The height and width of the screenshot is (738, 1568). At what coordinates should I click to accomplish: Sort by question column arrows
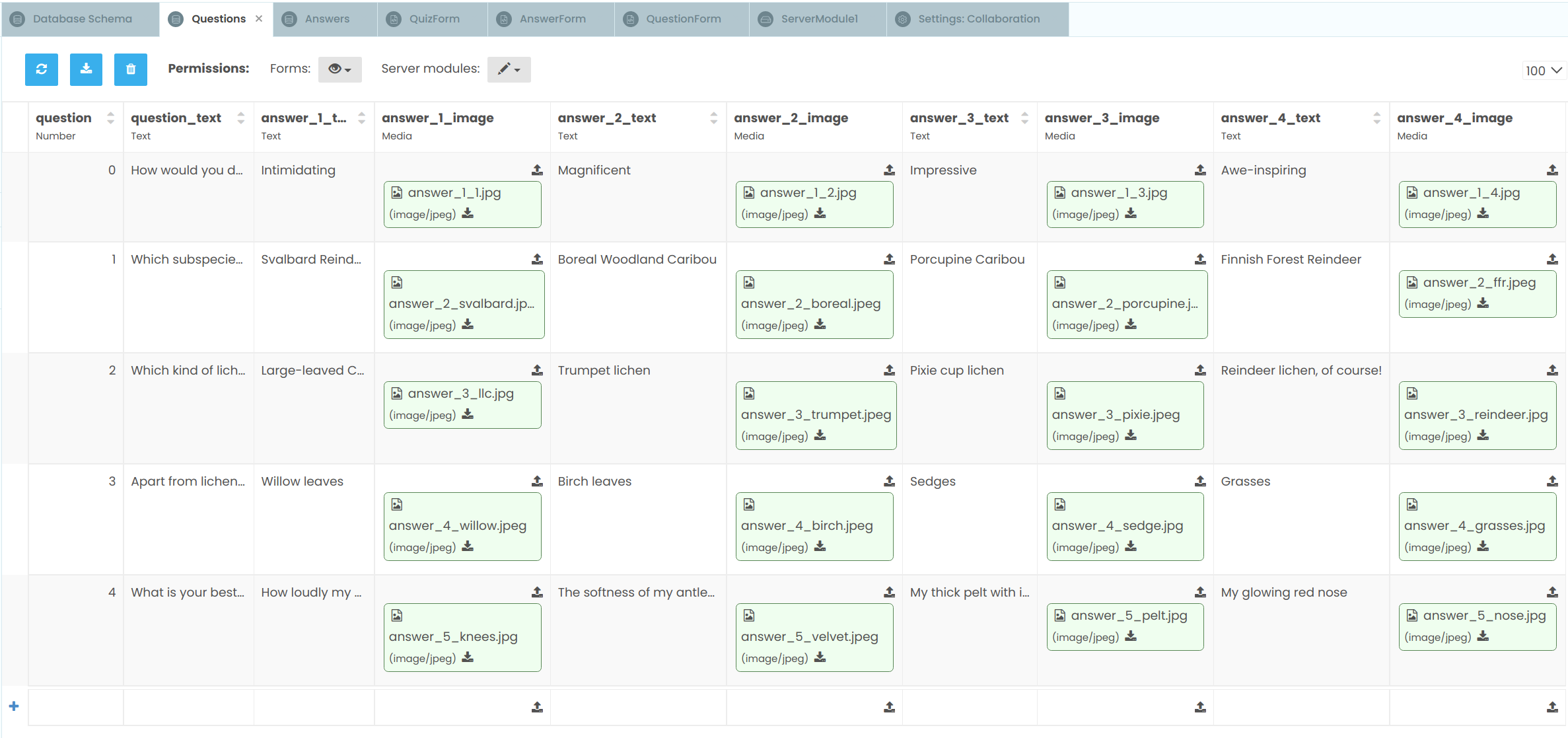click(110, 118)
